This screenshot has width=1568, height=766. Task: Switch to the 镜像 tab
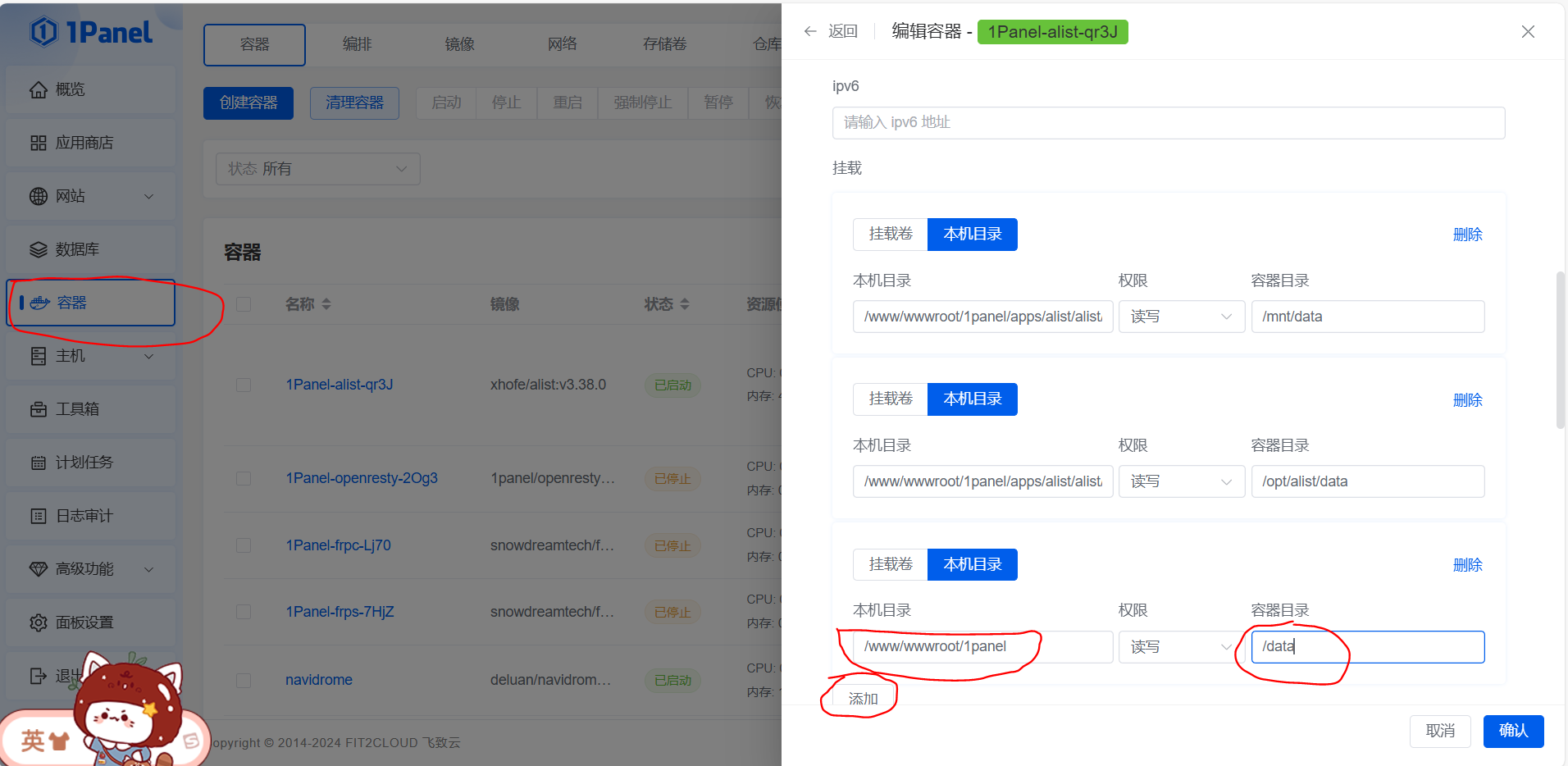pos(459,44)
